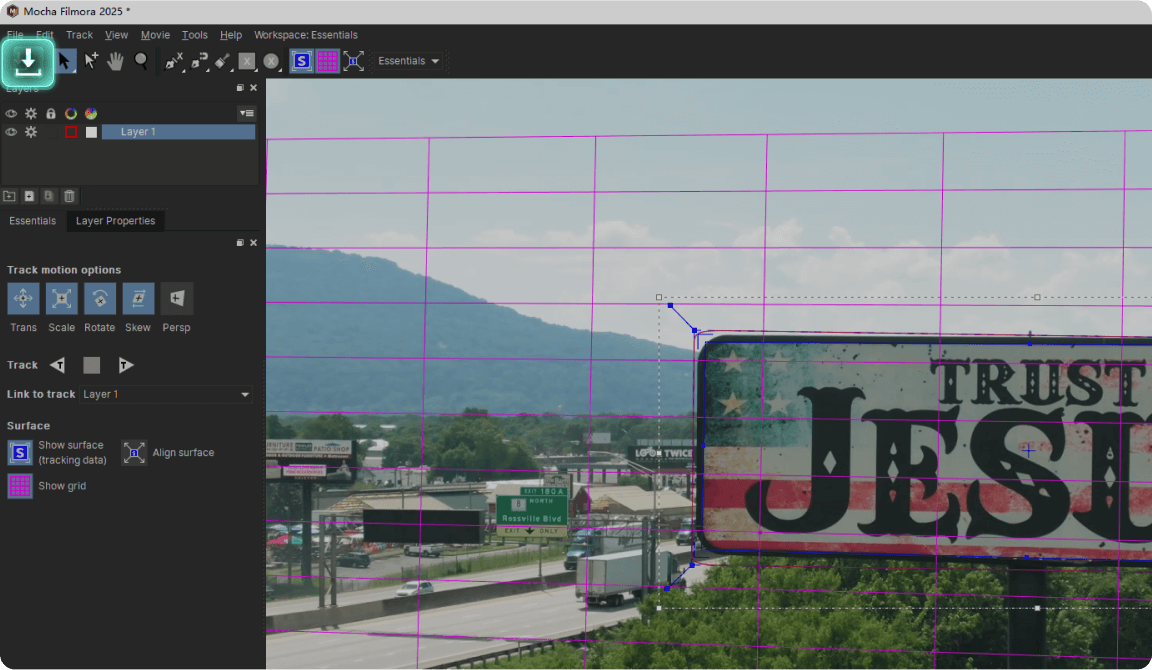Open the Link to track dropdown
Image resolution: width=1152 pixels, height=670 pixels.
point(165,395)
